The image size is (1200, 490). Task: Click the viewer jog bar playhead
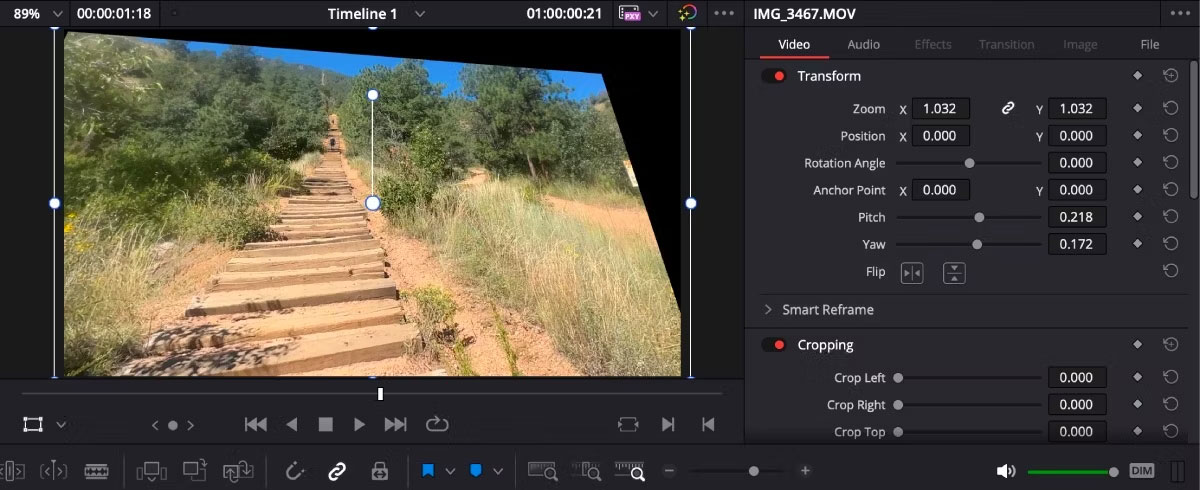380,394
